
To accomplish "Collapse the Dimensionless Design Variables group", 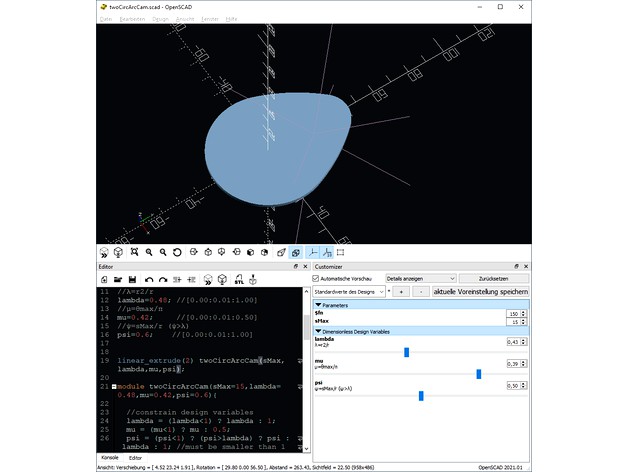I will 318,331.
